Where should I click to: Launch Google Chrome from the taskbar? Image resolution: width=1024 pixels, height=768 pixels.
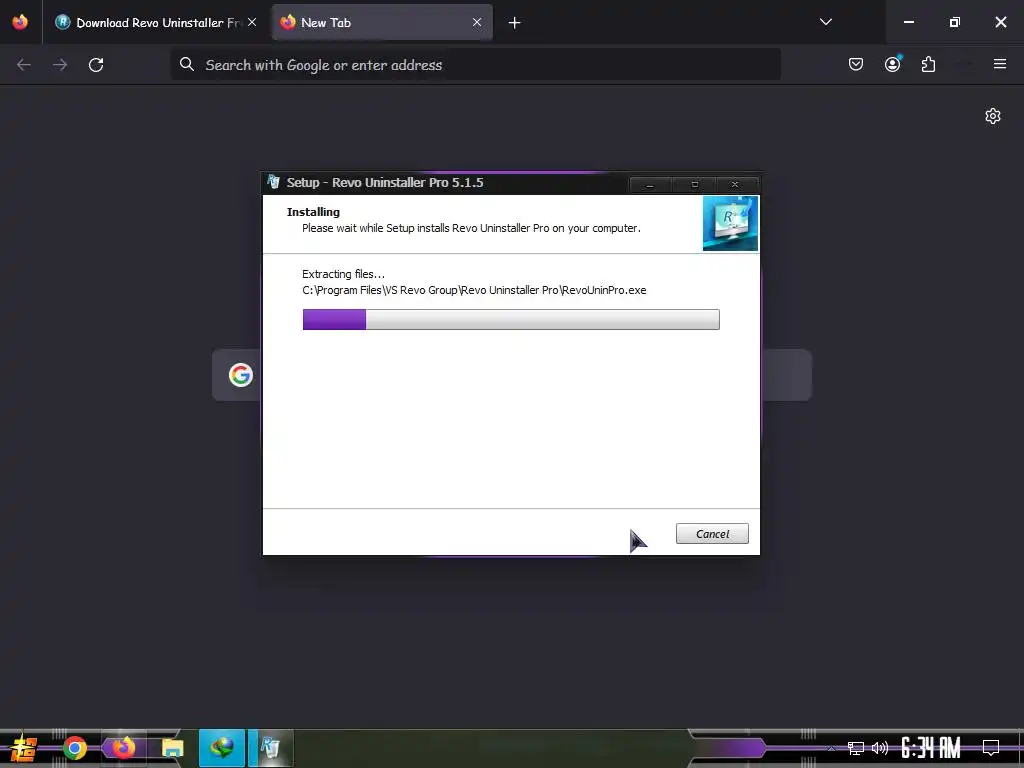(x=75, y=748)
